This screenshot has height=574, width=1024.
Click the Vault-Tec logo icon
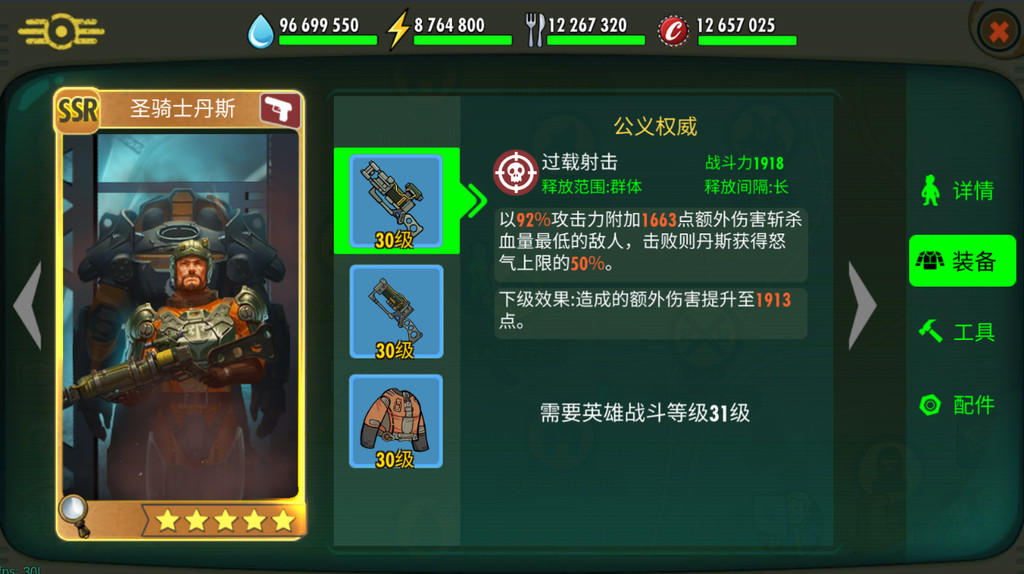click(x=61, y=31)
